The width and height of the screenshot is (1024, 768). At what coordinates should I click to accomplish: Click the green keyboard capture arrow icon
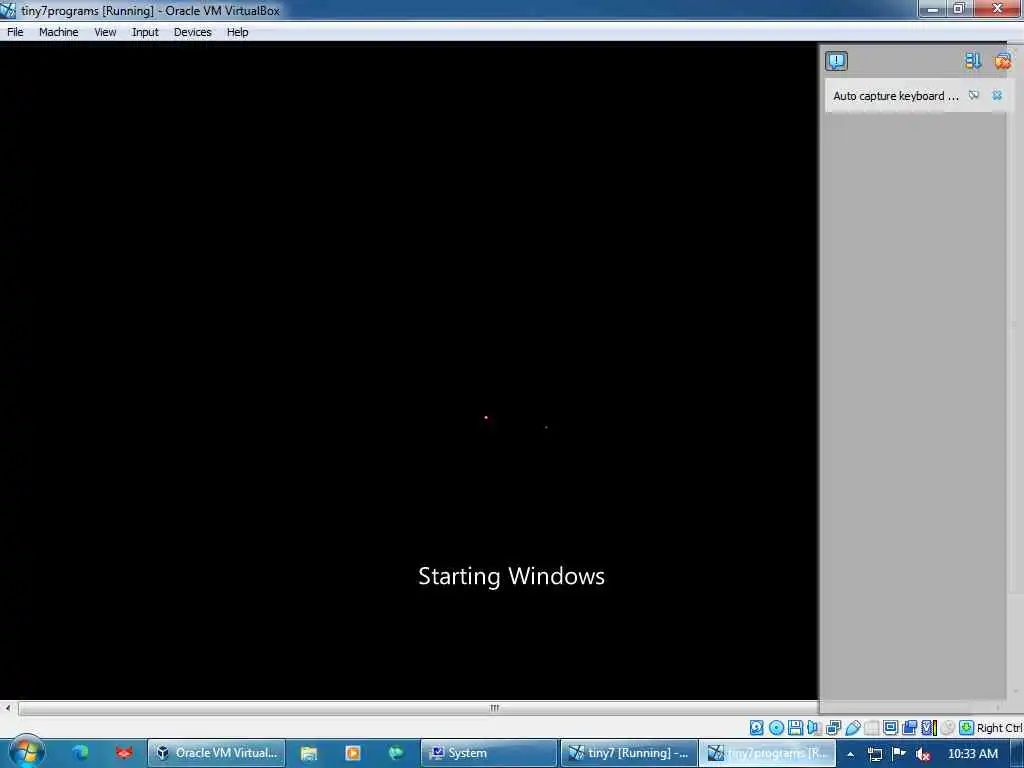[x=966, y=728]
